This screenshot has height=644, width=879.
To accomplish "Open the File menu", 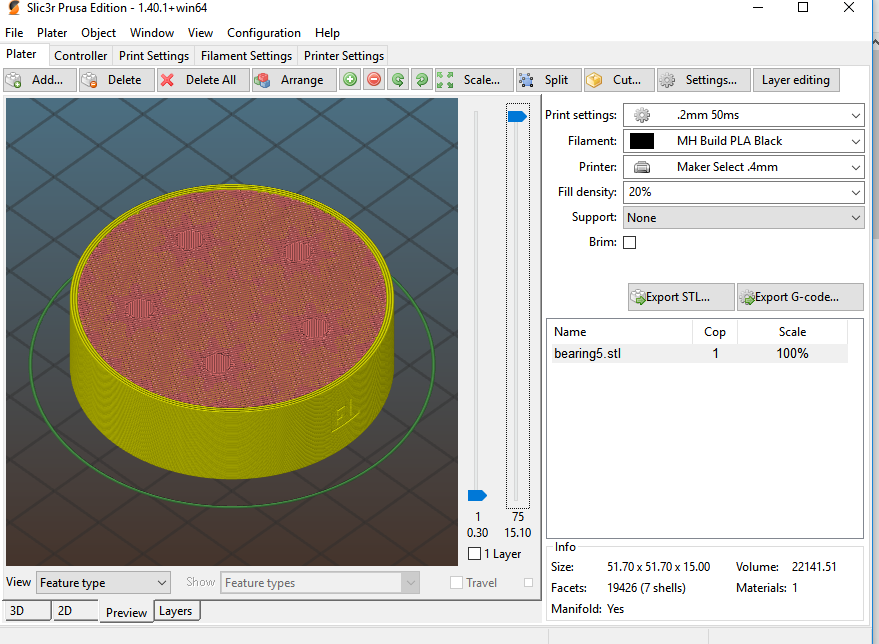I will pos(14,33).
